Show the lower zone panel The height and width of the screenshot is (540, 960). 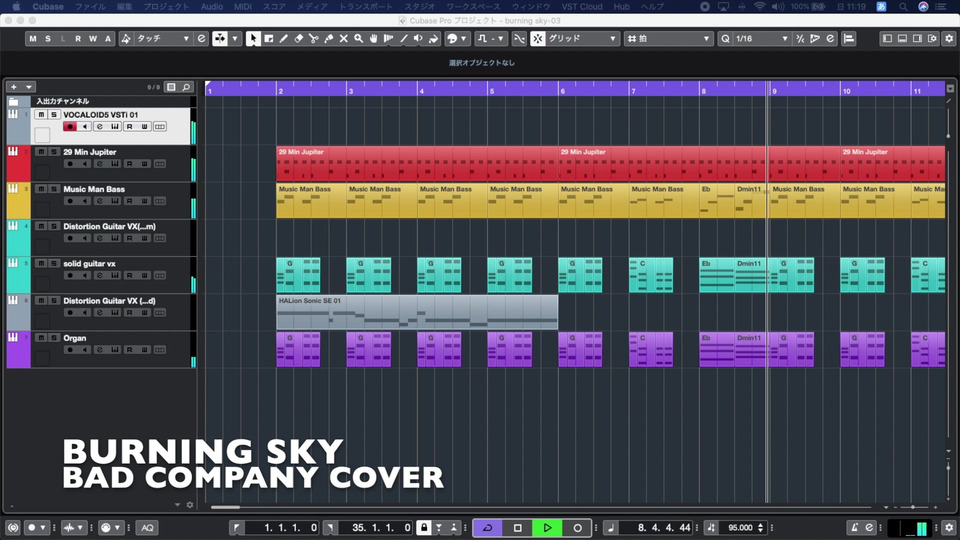pyautogui.click(x=902, y=39)
